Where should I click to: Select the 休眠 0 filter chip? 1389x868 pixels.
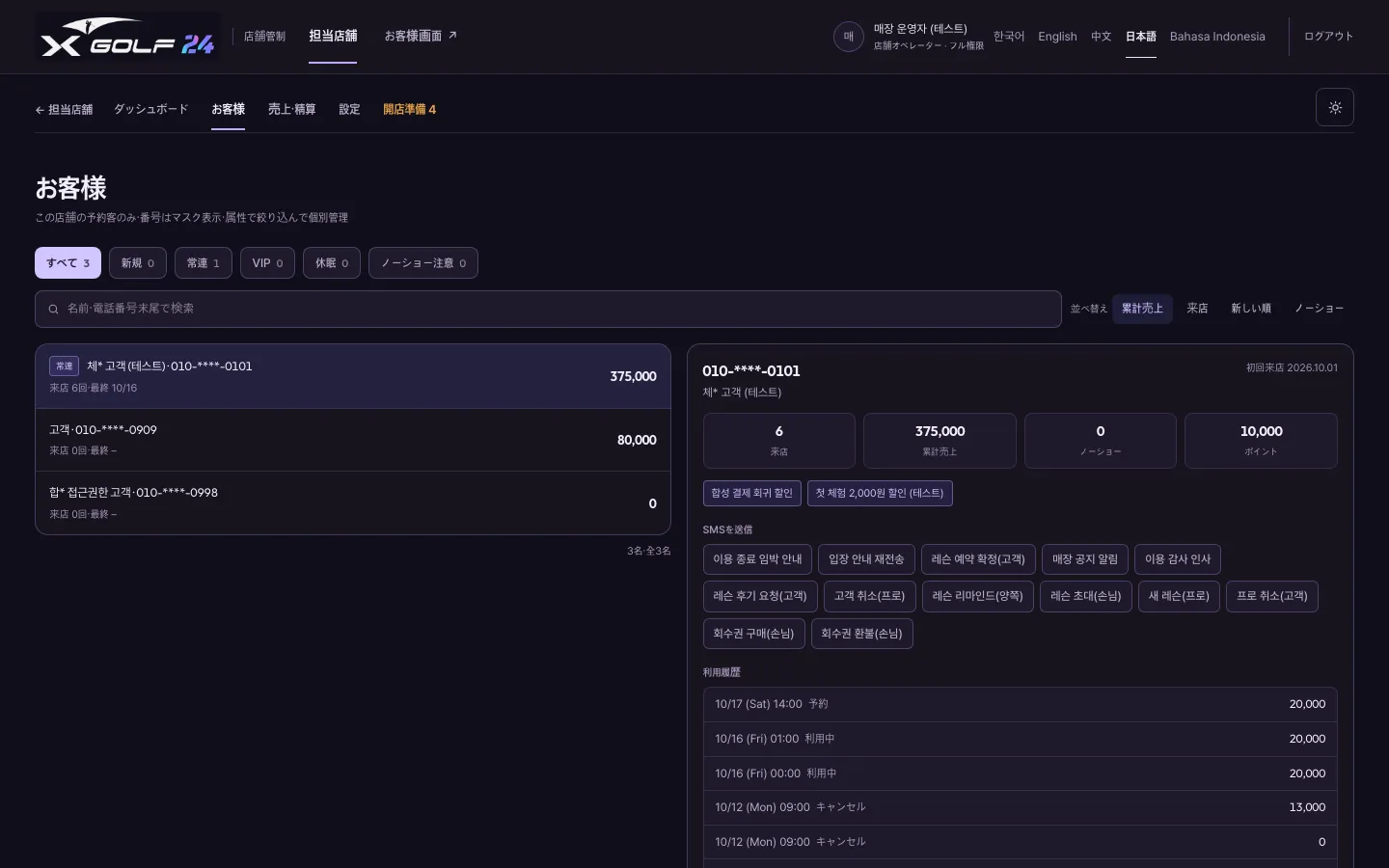332,263
